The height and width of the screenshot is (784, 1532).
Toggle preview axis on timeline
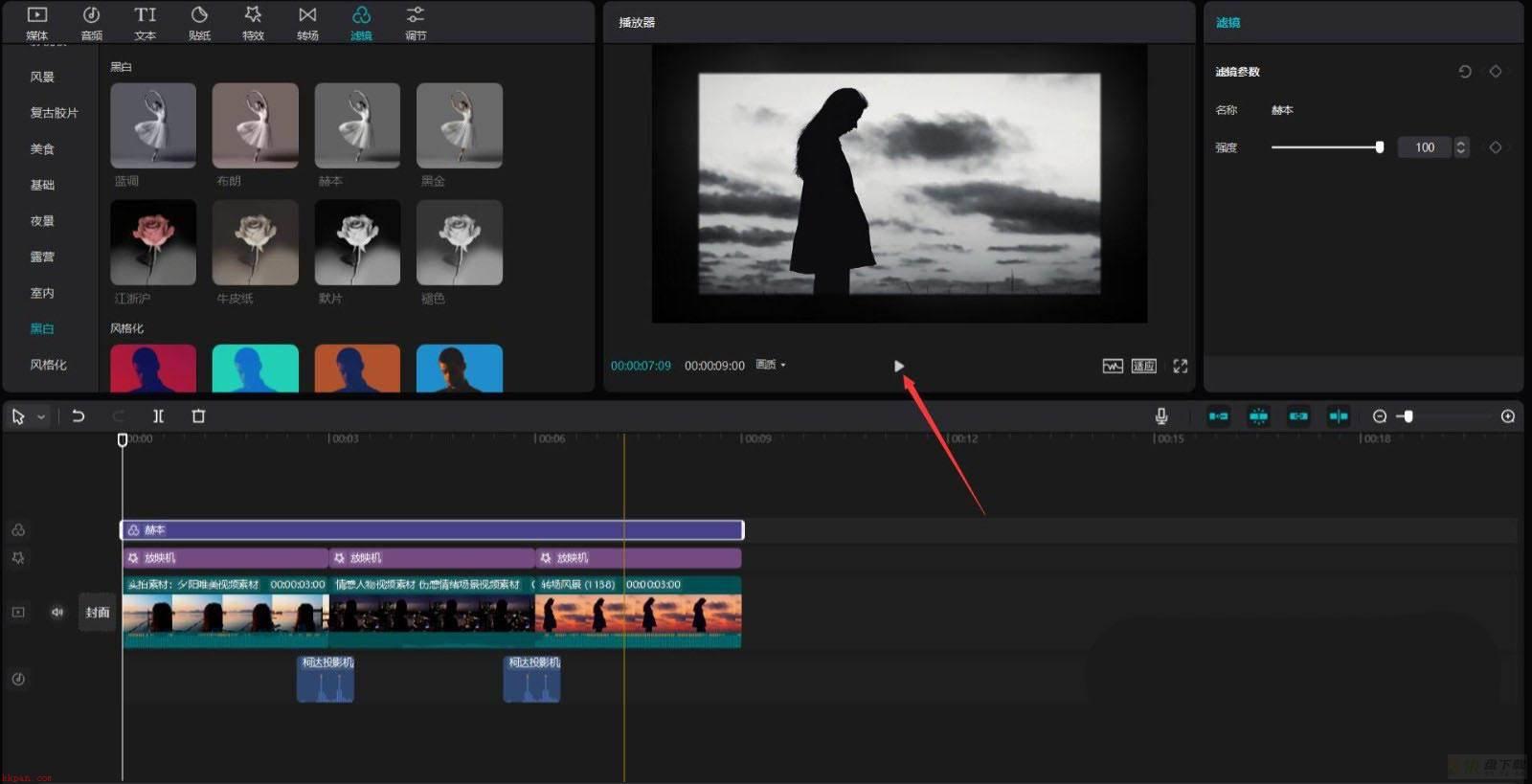point(1339,415)
